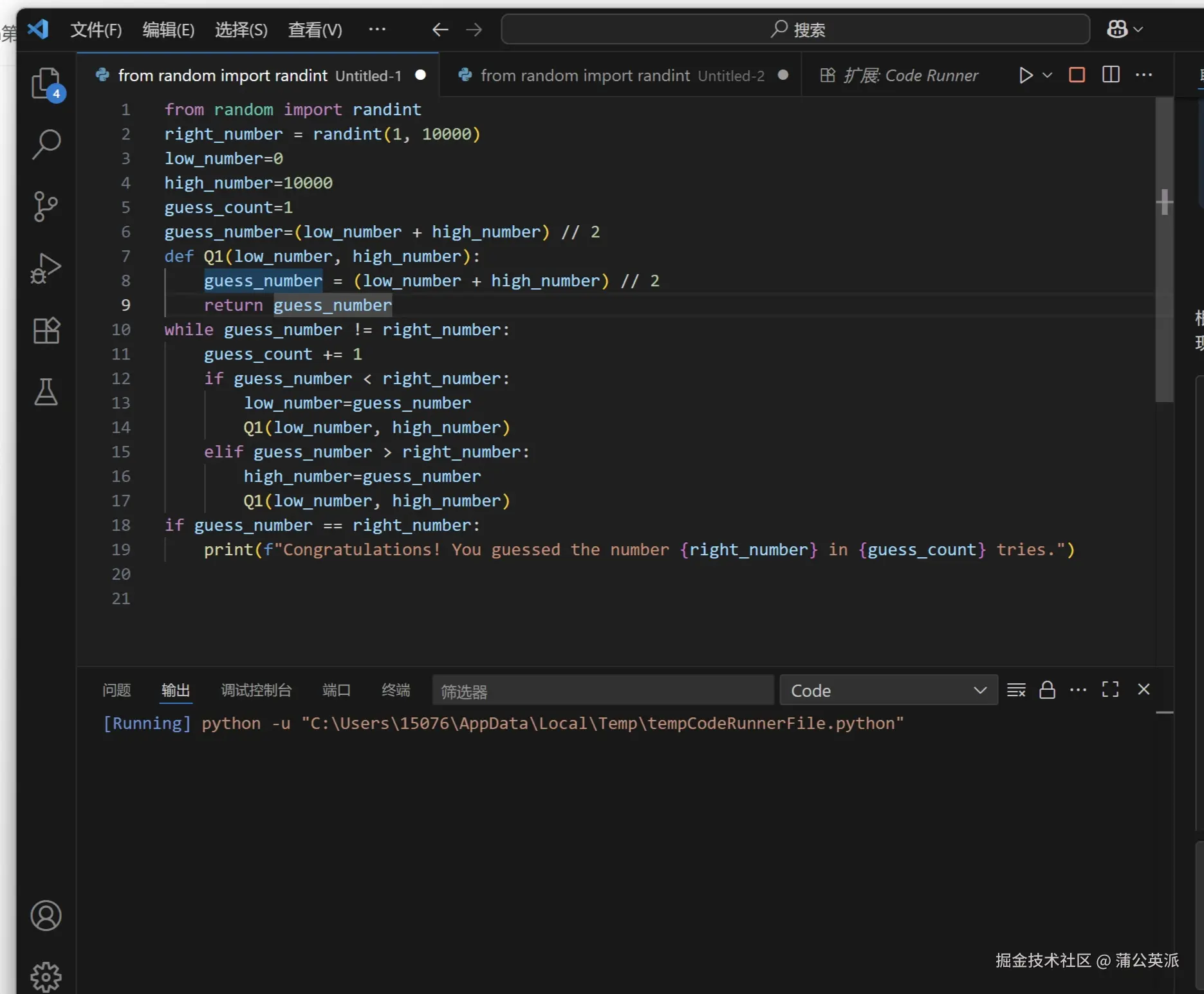Click the 筛选器 output filter field
The image size is (1204, 994).
602,691
